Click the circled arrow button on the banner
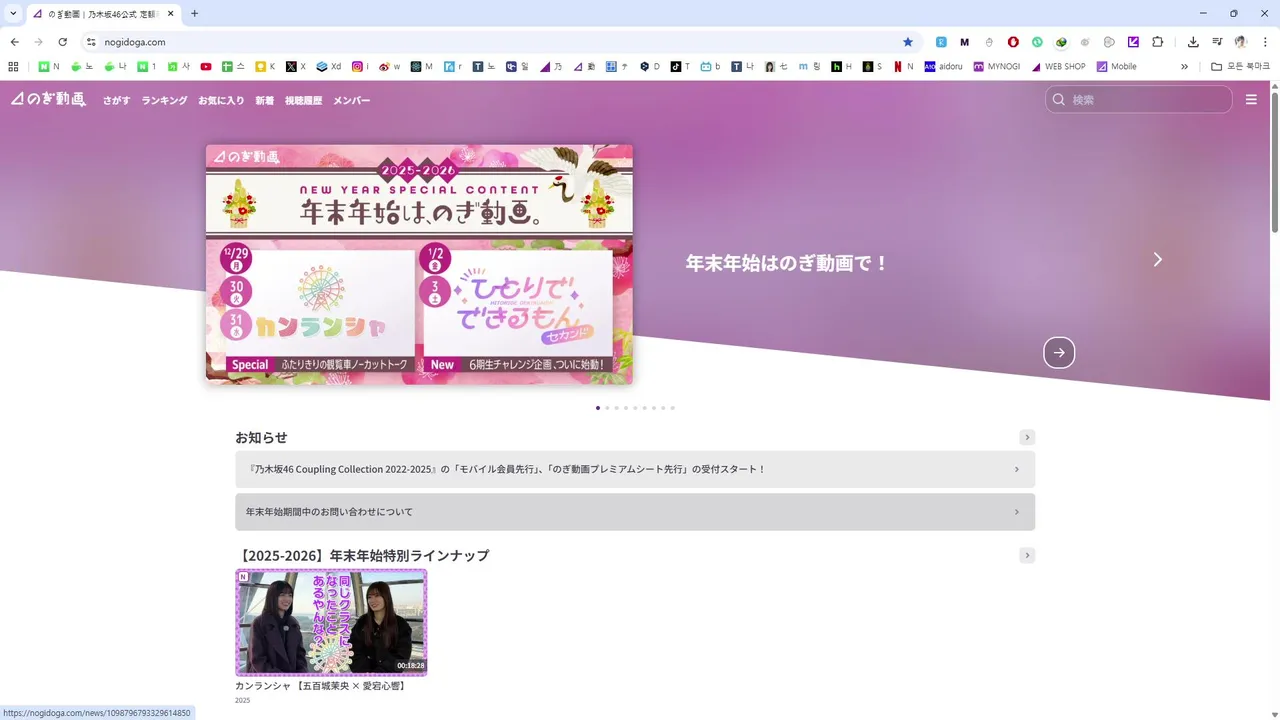The width and height of the screenshot is (1280, 720). coord(1059,352)
